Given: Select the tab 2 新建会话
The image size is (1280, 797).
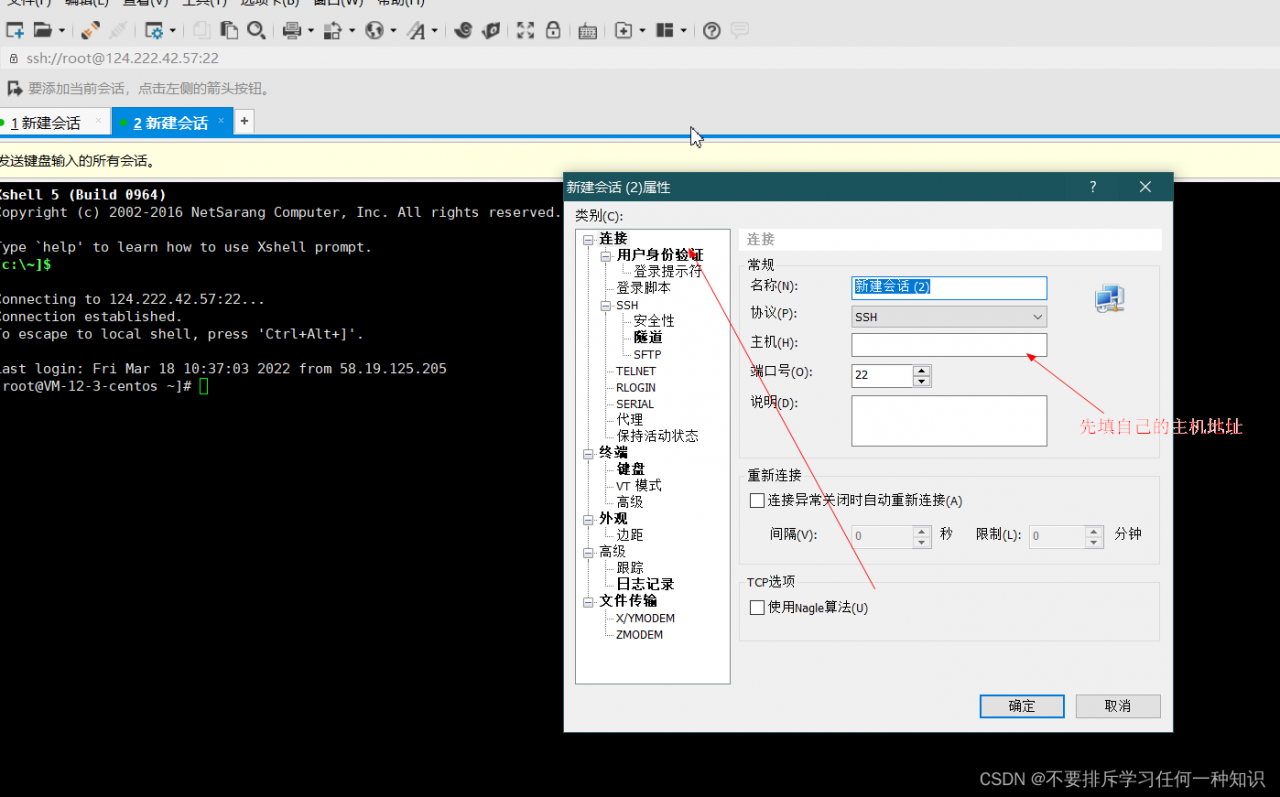Looking at the screenshot, I should [171, 123].
